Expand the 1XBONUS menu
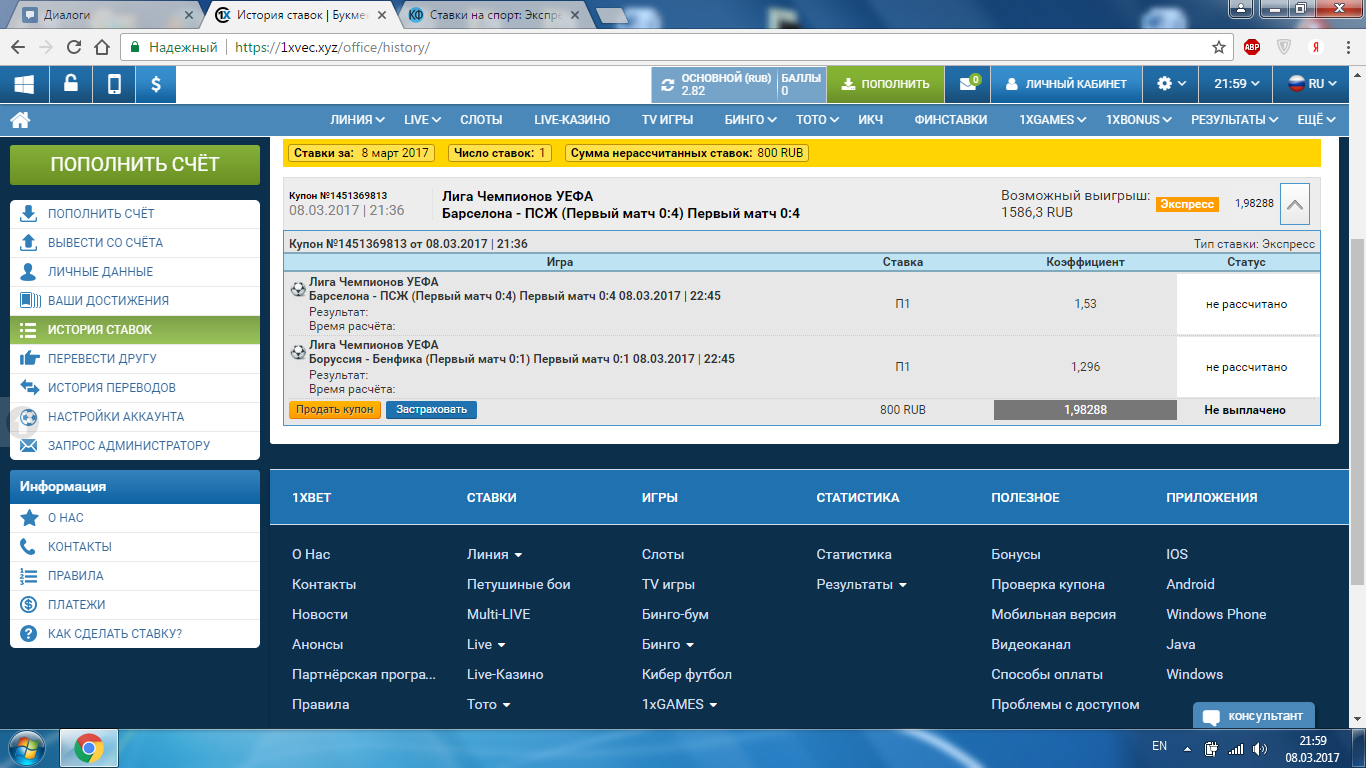The height and width of the screenshot is (768, 1366). [x=1140, y=119]
